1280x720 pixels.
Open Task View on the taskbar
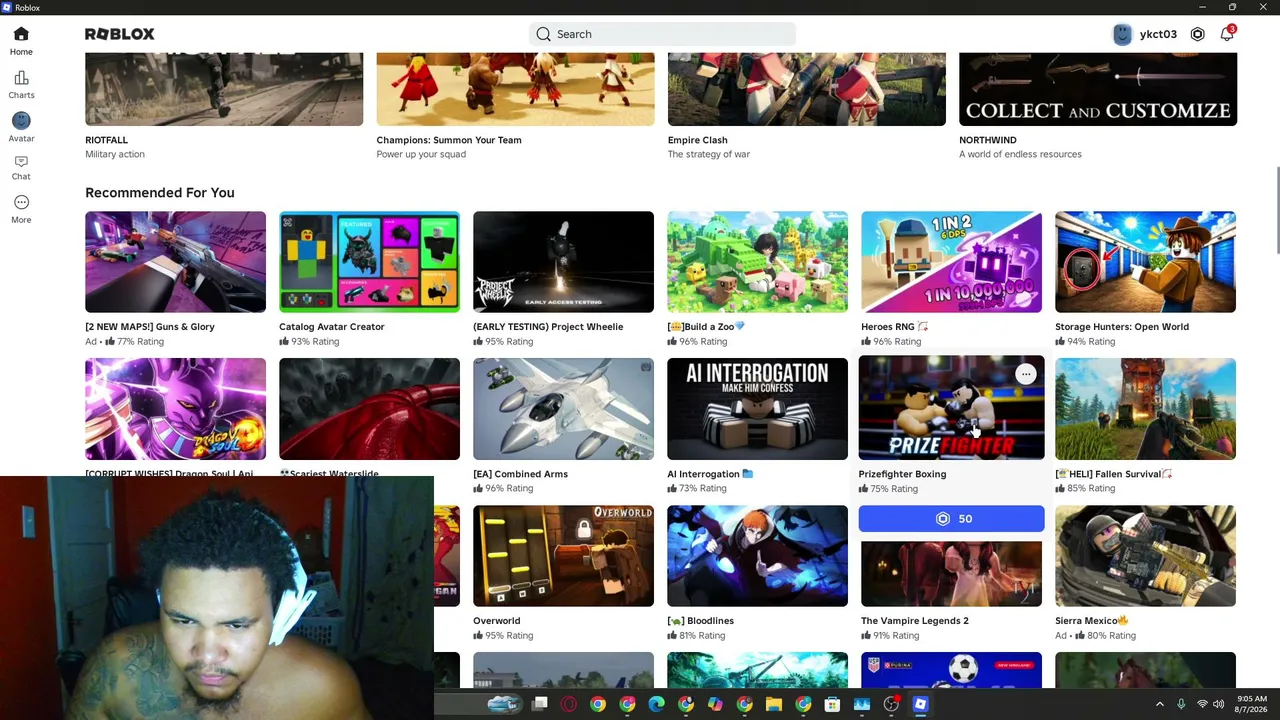pos(540,705)
